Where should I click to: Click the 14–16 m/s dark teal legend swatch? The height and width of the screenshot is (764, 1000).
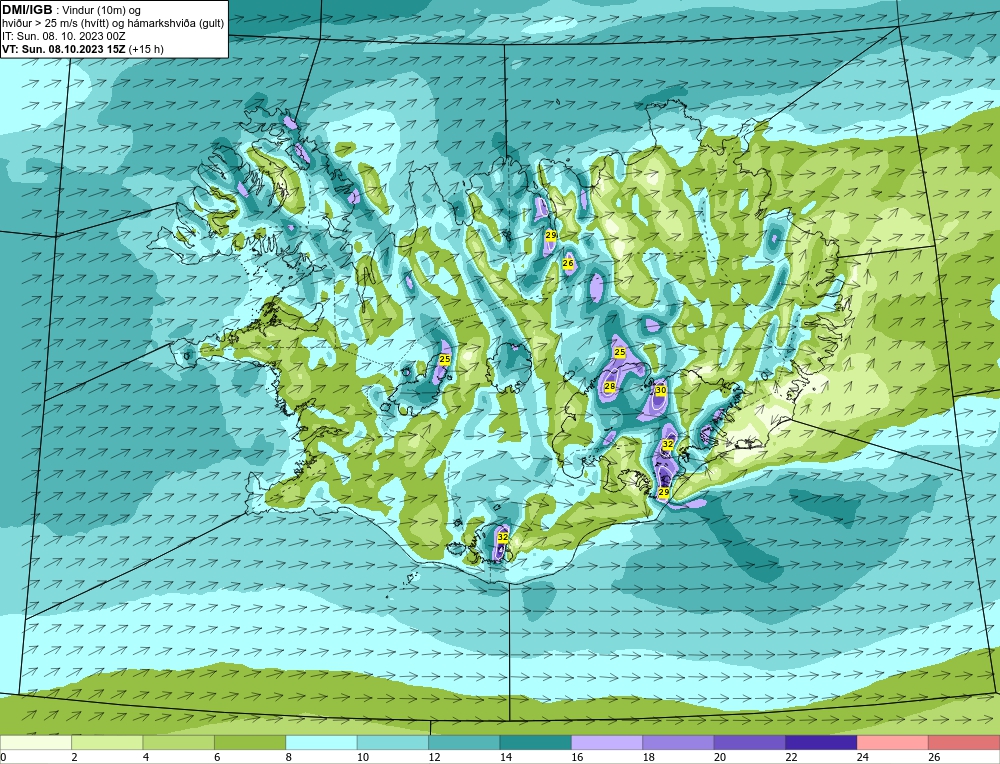pos(536,742)
